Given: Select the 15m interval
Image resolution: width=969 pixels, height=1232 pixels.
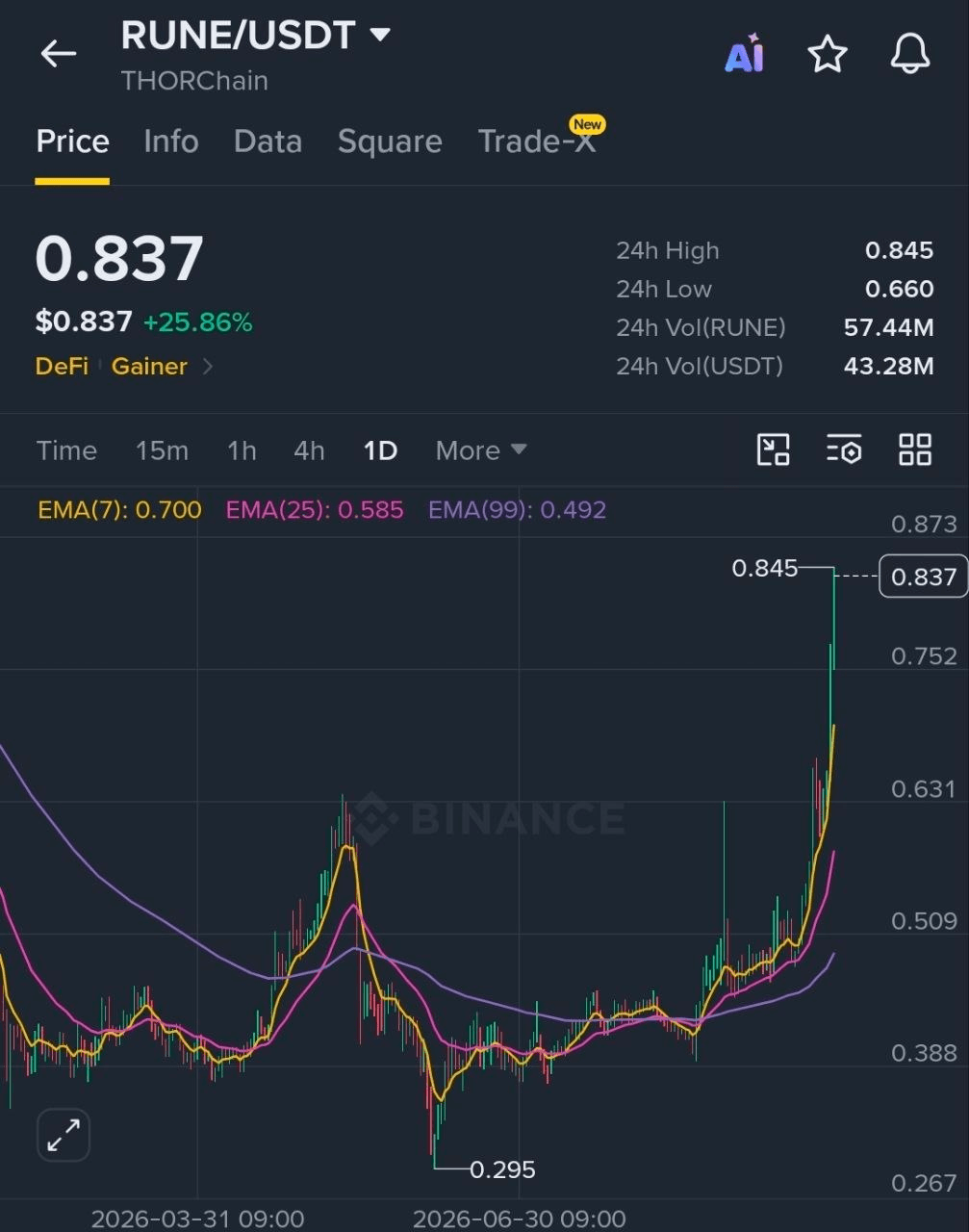Looking at the screenshot, I should 162,450.
